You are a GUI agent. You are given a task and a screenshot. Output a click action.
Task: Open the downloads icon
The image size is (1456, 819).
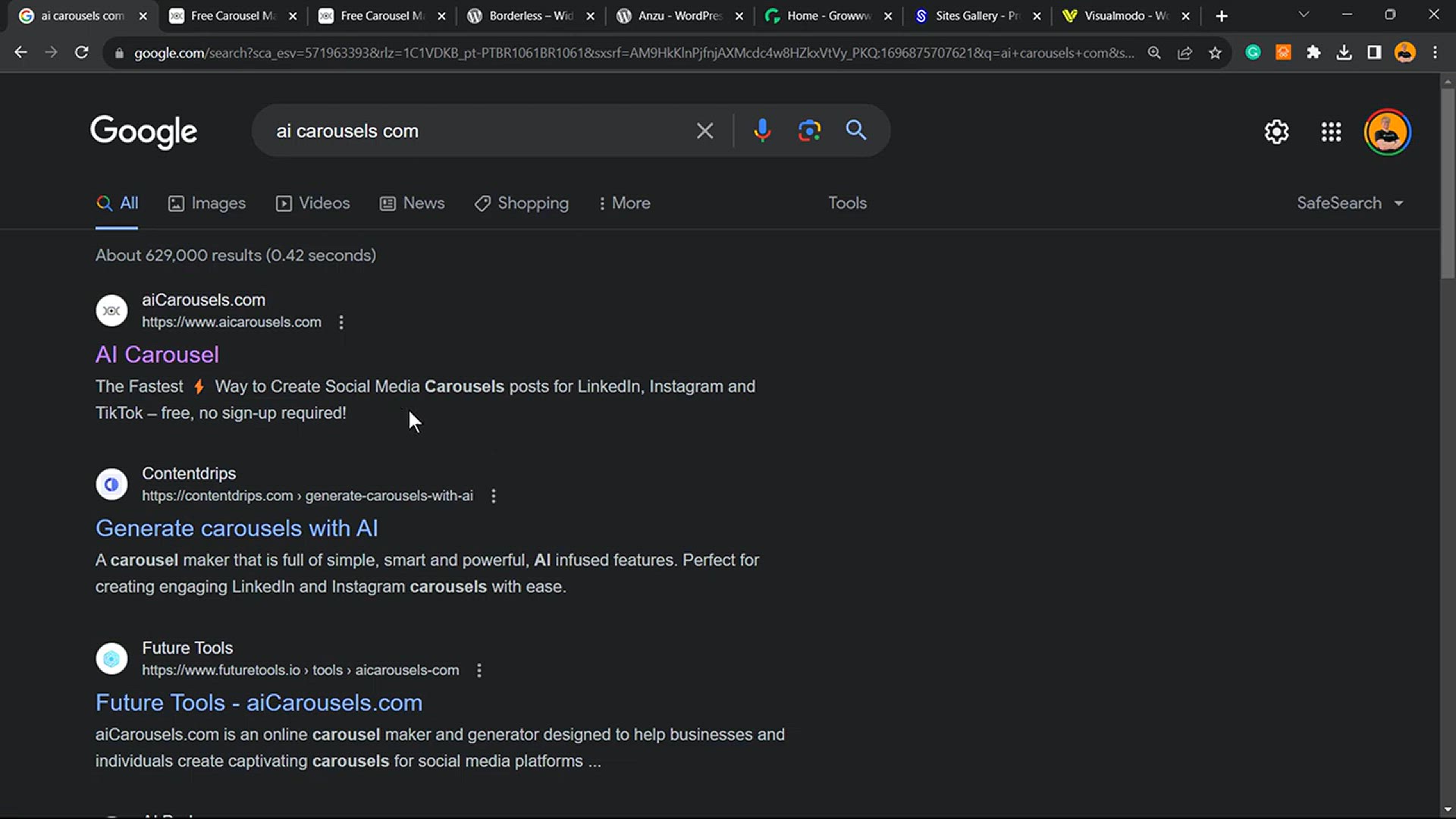click(x=1344, y=52)
